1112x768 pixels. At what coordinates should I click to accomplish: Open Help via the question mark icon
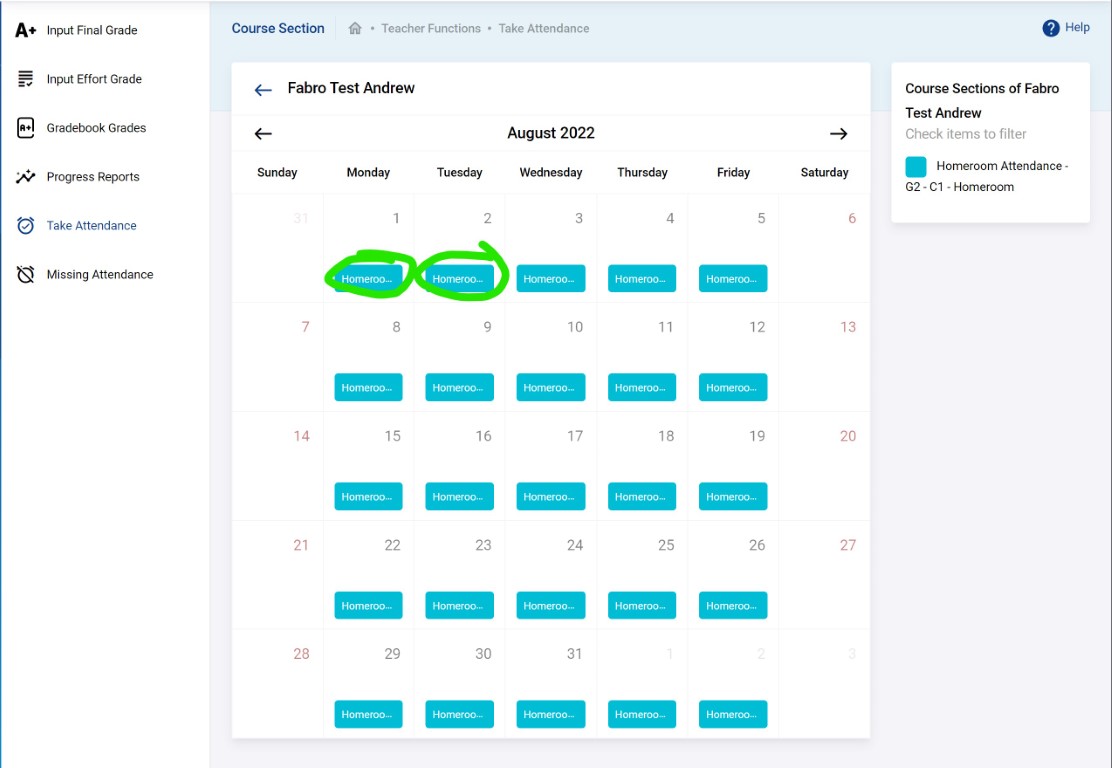click(1049, 27)
